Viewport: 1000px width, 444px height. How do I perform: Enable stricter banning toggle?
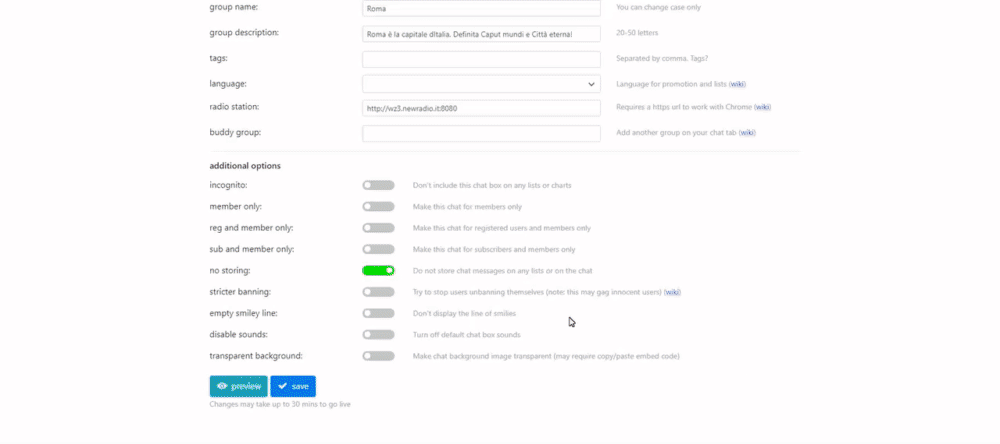pos(378,292)
